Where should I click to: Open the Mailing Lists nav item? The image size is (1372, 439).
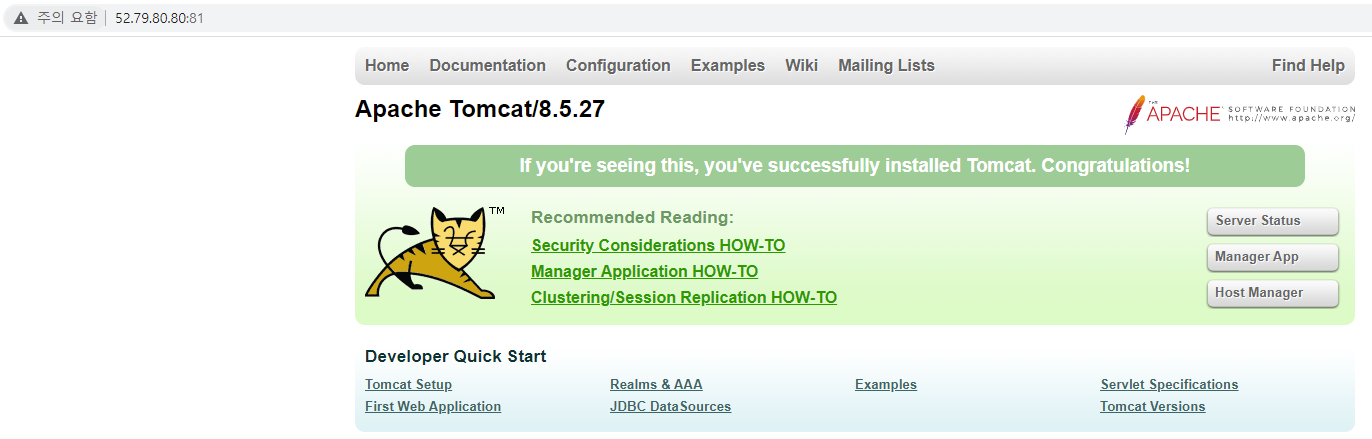[x=886, y=66]
